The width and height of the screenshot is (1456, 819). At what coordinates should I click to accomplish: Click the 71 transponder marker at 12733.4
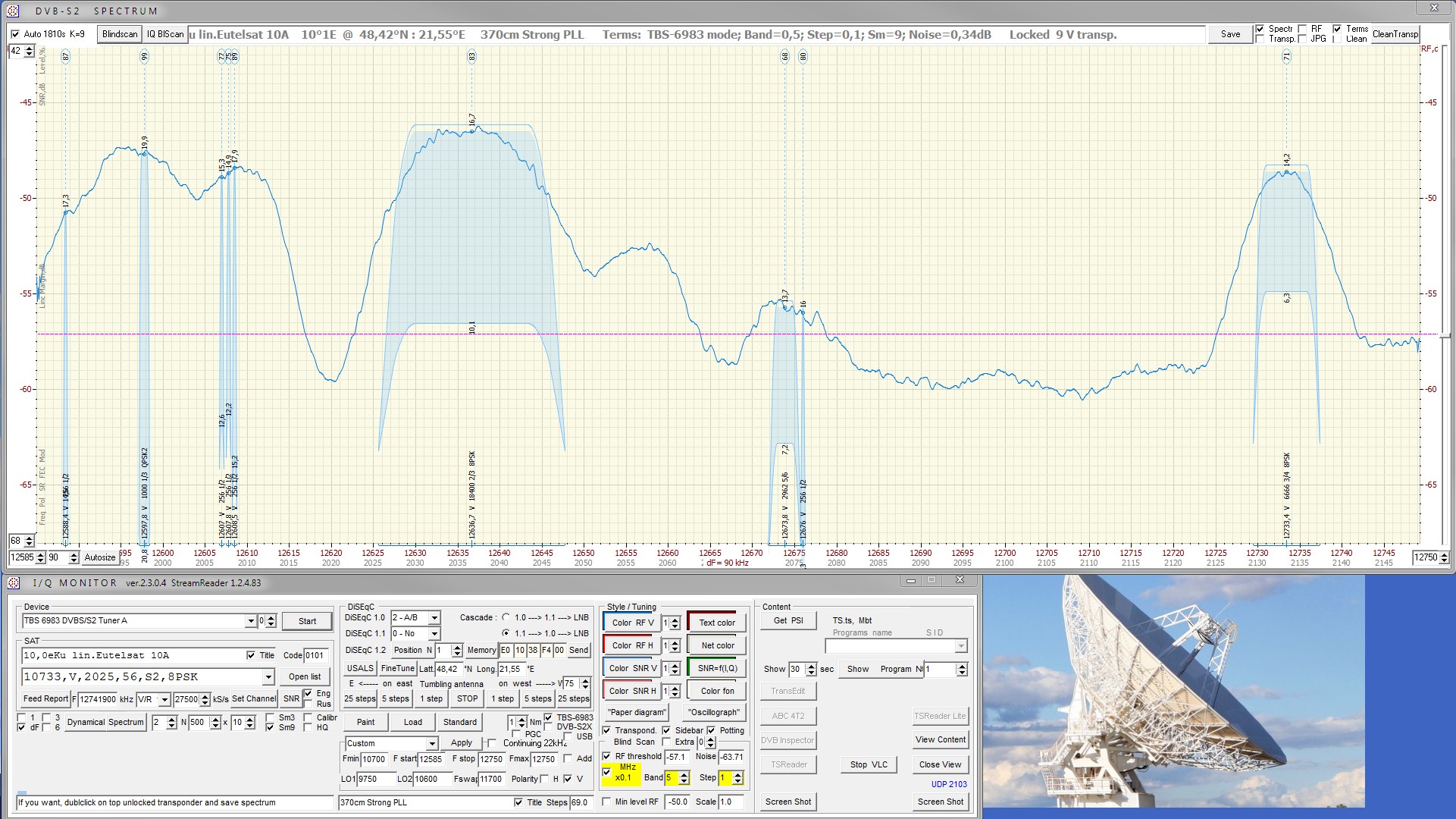pyautogui.click(x=1286, y=56)
